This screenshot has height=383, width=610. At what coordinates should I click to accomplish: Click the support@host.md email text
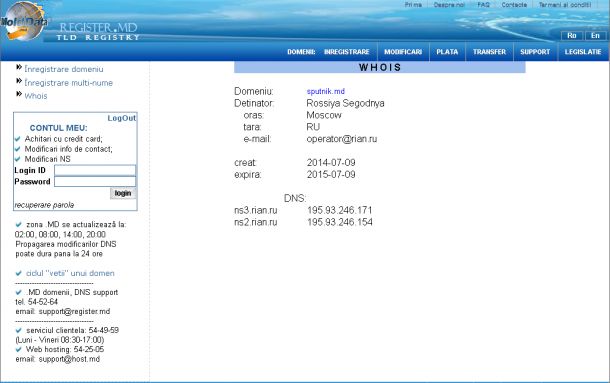tap(69, 359)
